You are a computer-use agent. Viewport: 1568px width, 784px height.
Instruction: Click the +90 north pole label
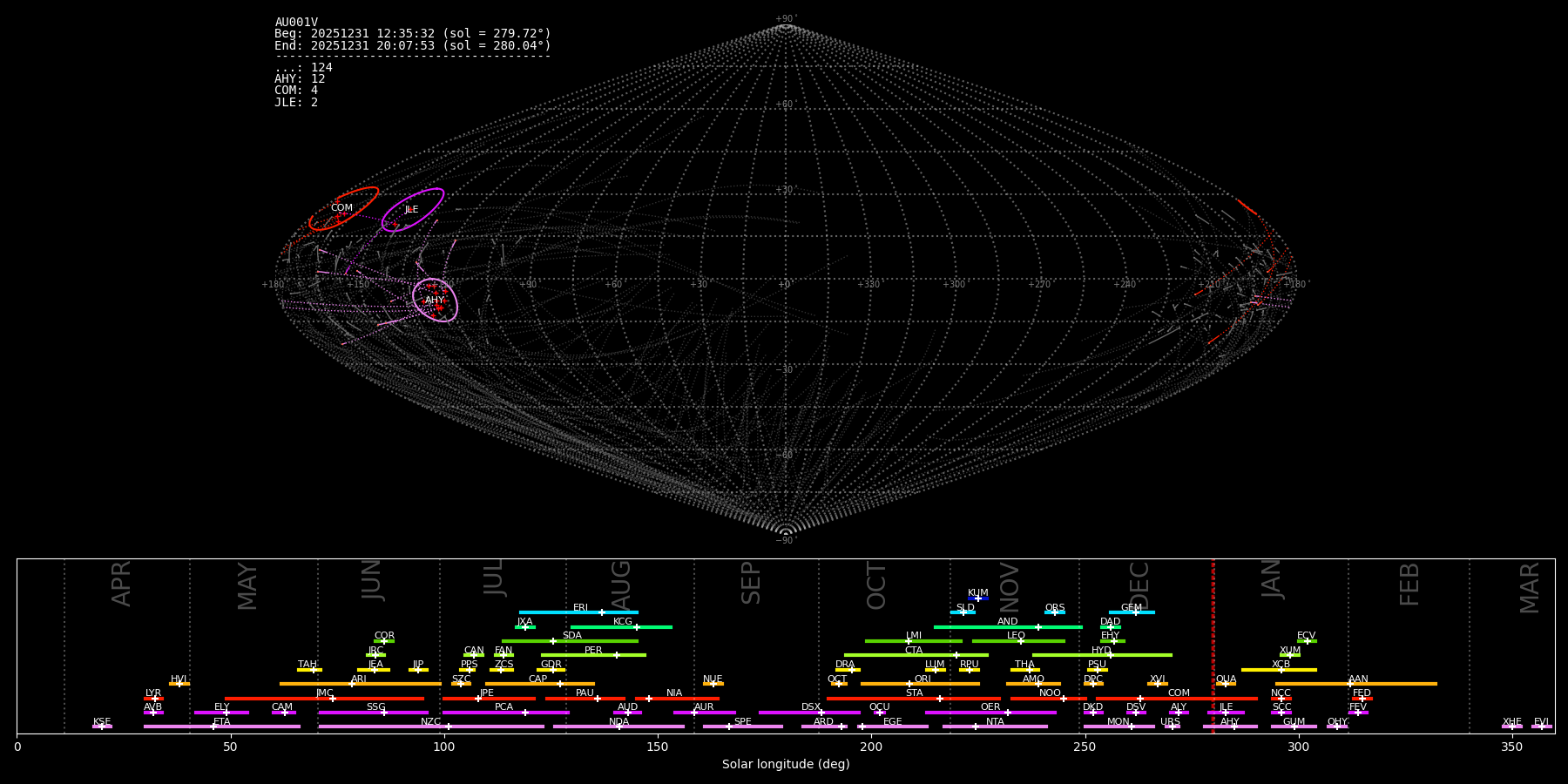[785, 19]
